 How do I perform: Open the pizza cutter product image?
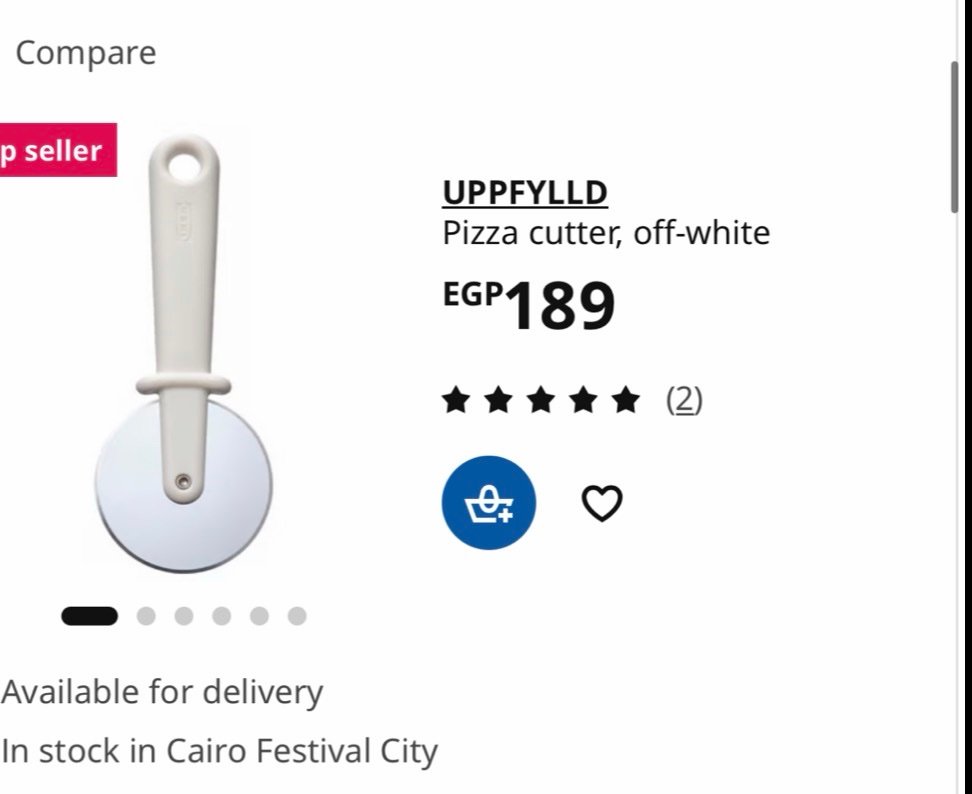pyautogui.click(x=183, y=353)
